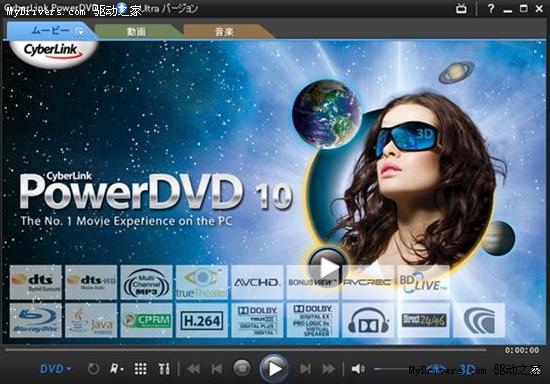Expand the bookmark dropdown arrow
Screen dimensions: 550x384
point(122,369)
